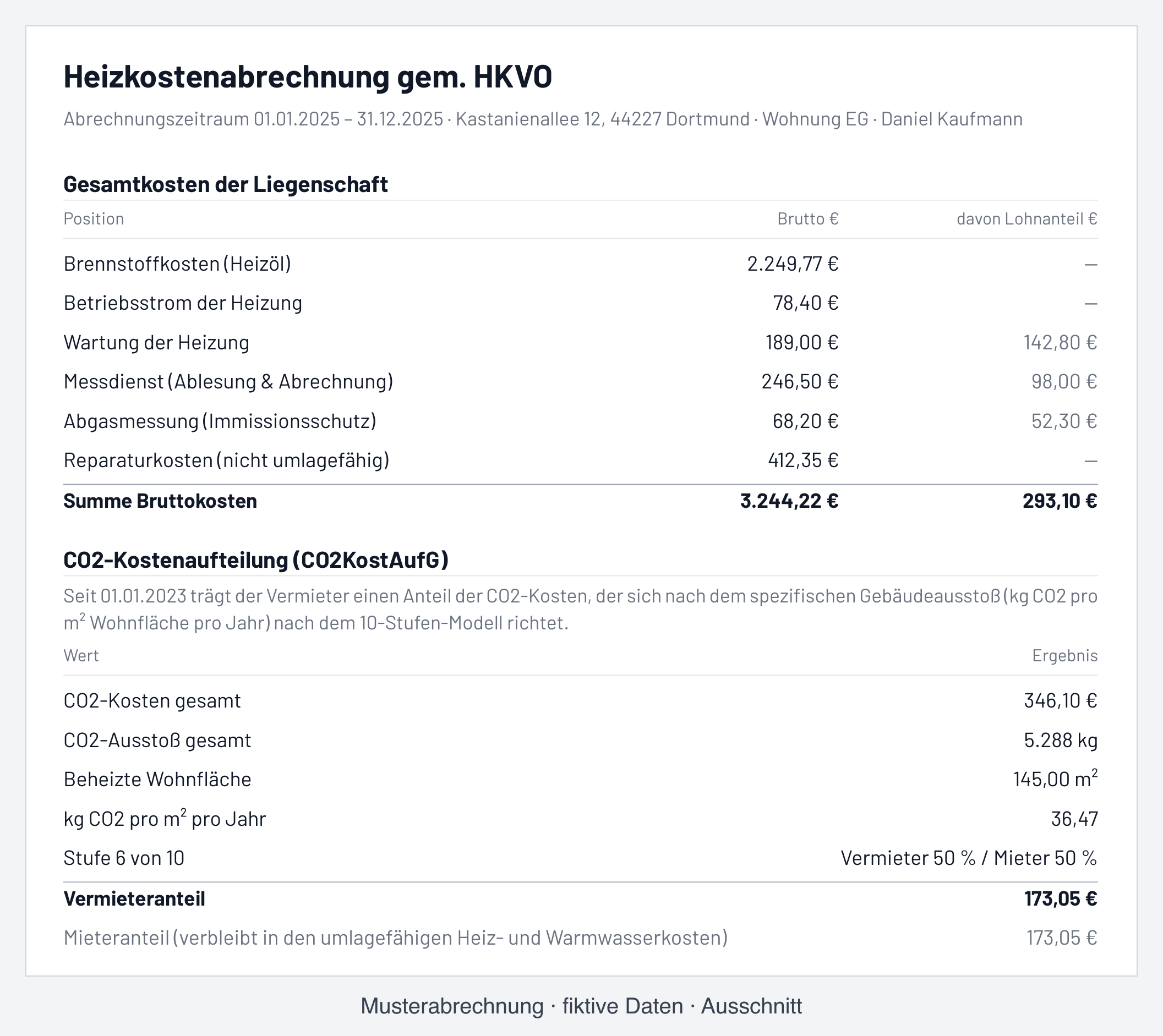Click the Brutto value 189,00 €
The image size is (1163, 1036).
coord(802,343)
